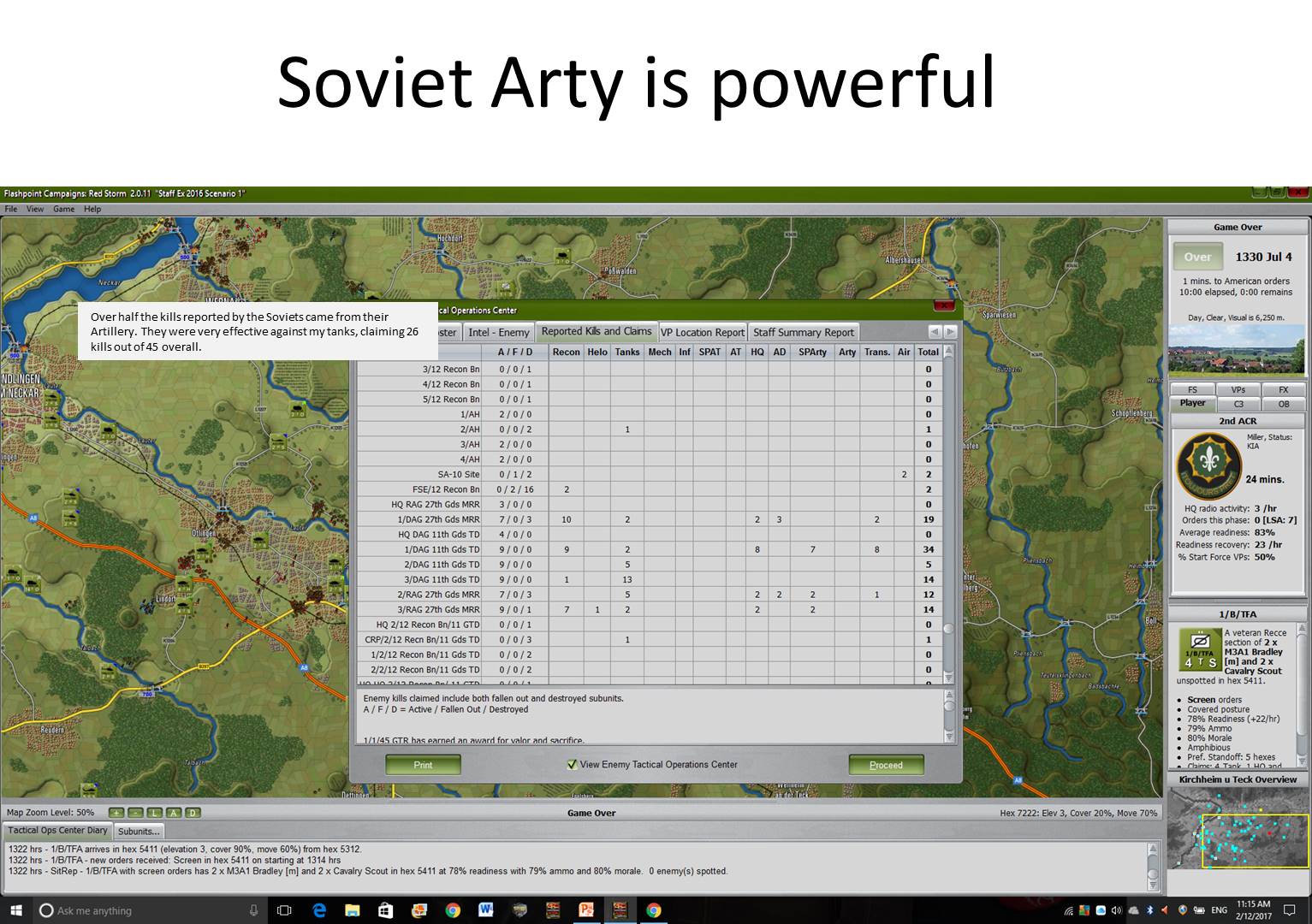Switch to the C3 panel tab
This screenshot has width=1312, height=924.
1238,404
